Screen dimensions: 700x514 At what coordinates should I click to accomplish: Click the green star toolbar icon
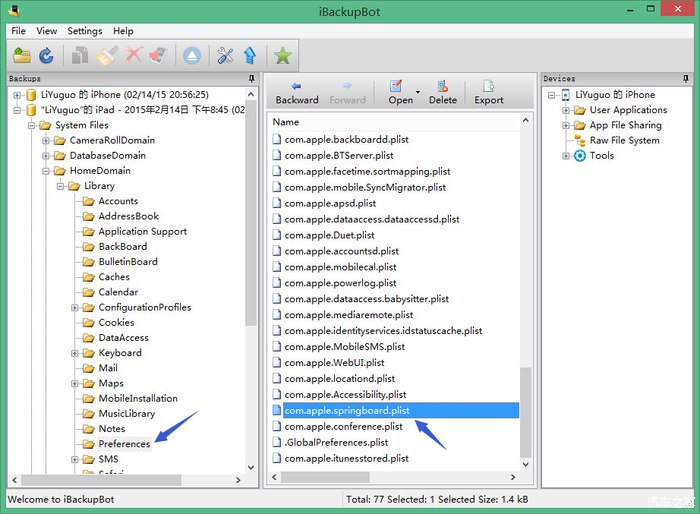tap(283, 56)
